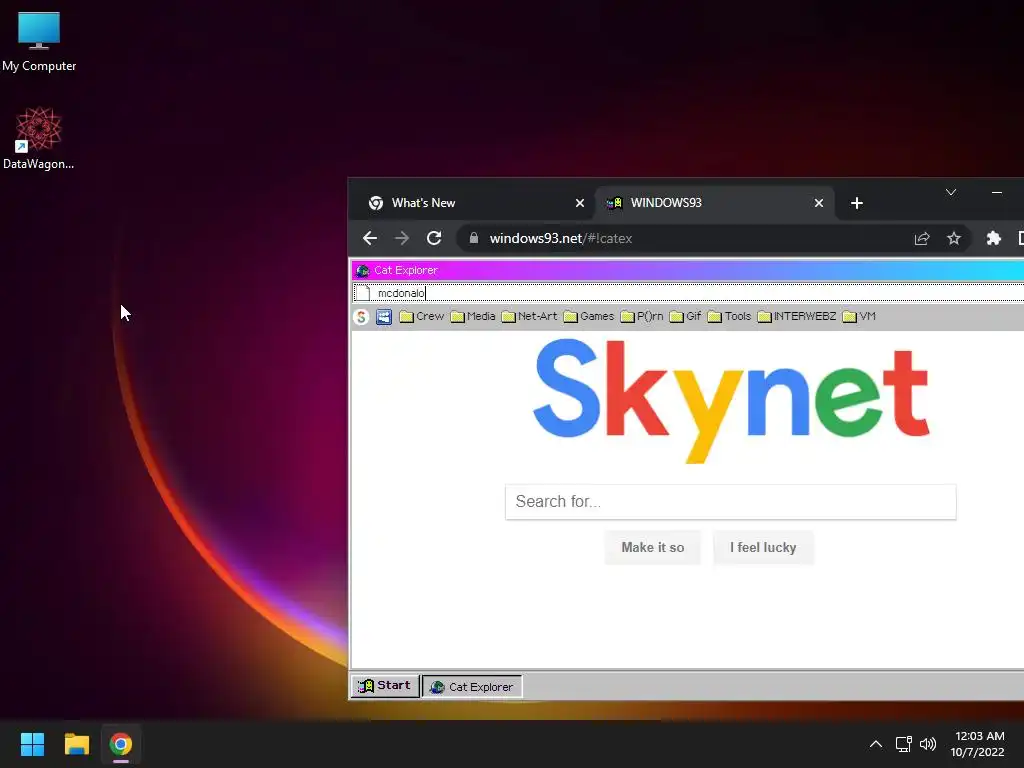Open network status tray icon
Screen dimensions: 1024x768
(x=904, y=744)
